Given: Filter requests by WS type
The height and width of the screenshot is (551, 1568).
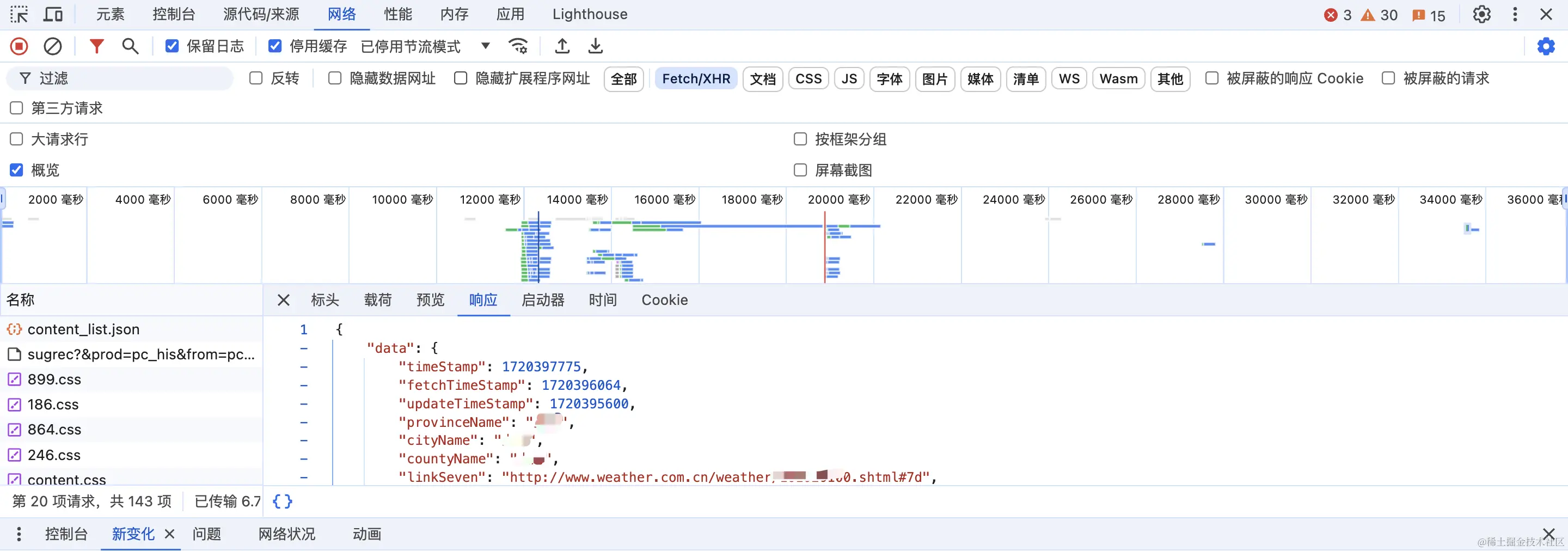Looking at the screenshot, I should [1069, 79].
